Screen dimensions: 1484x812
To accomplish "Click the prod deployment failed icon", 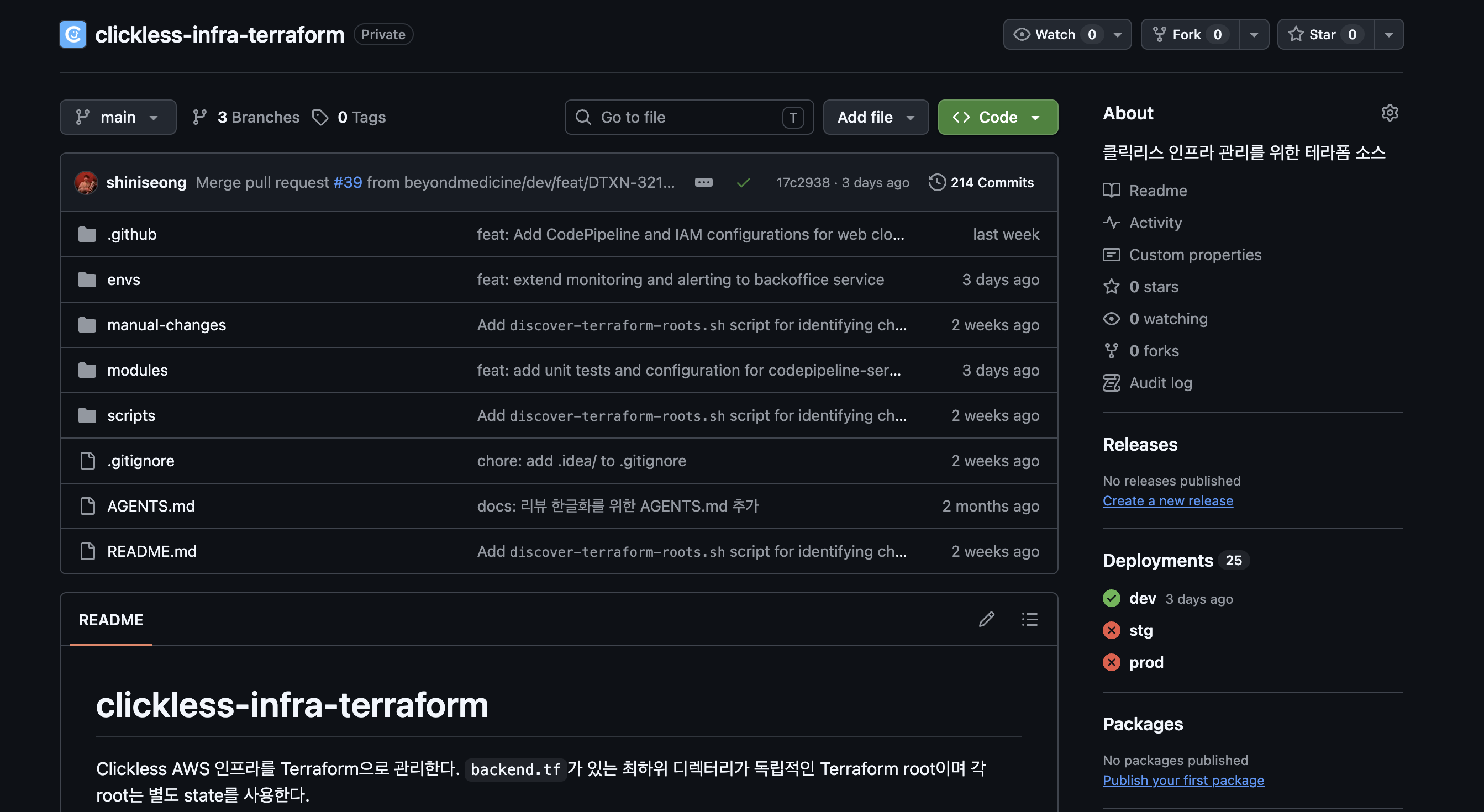I will point(1111,662).
